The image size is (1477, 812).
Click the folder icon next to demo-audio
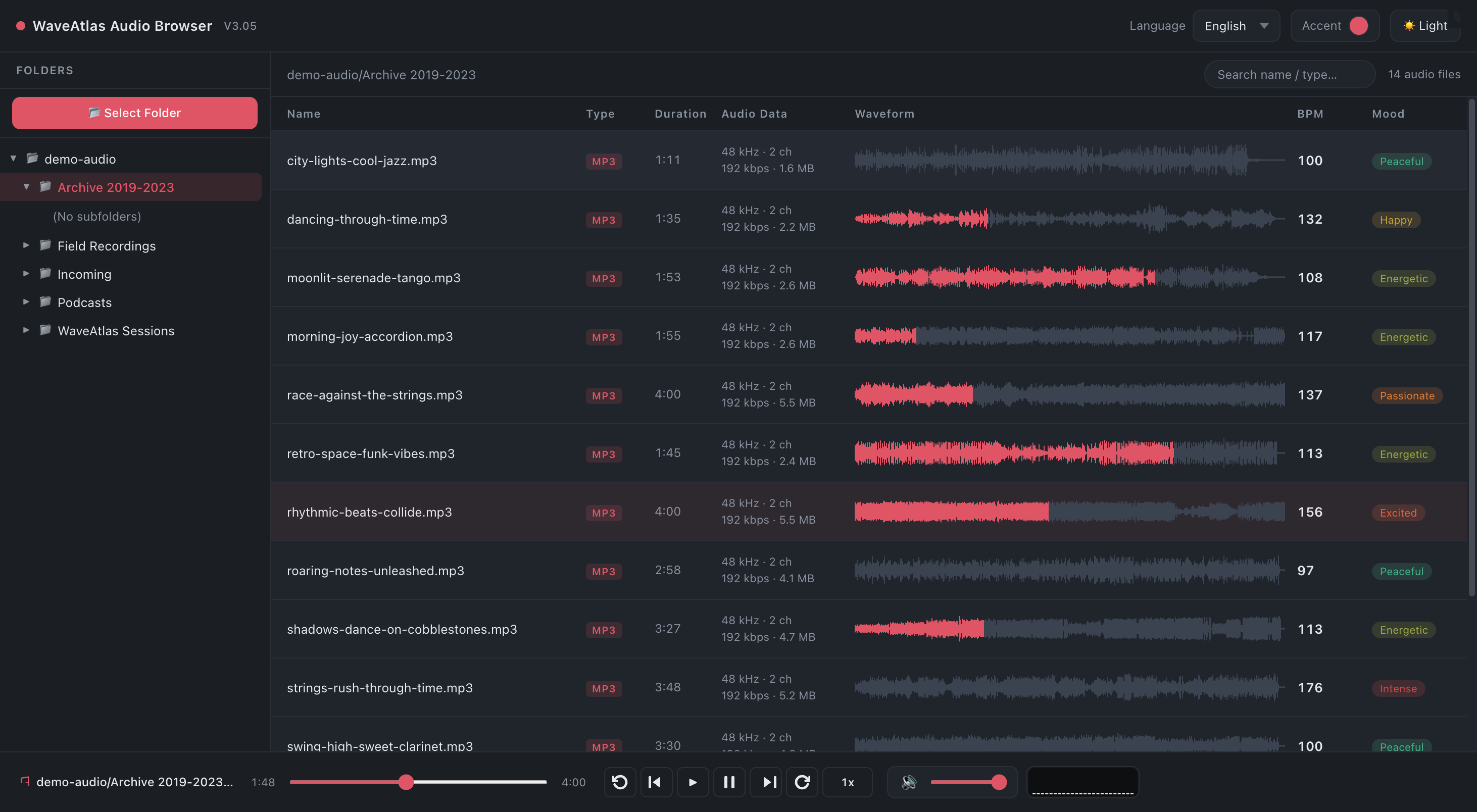[33, 158]
